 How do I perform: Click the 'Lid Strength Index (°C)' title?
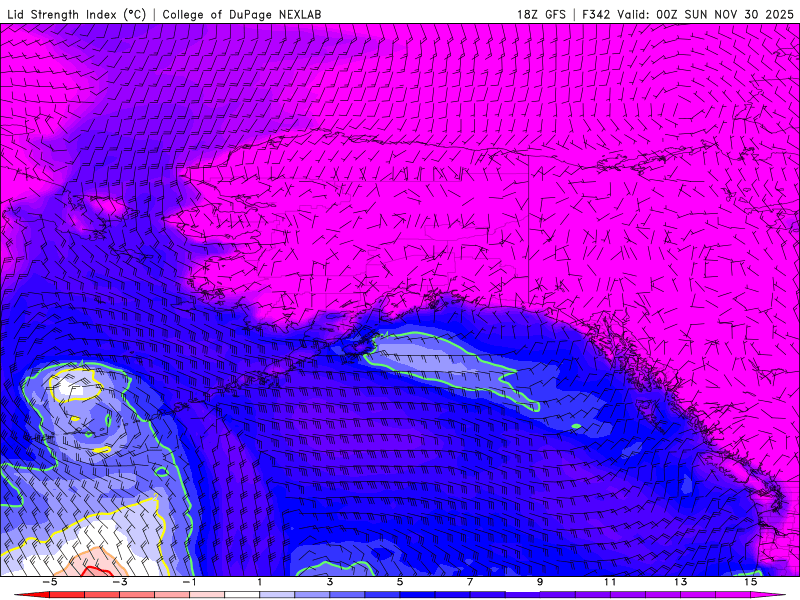tap(77, 14)
